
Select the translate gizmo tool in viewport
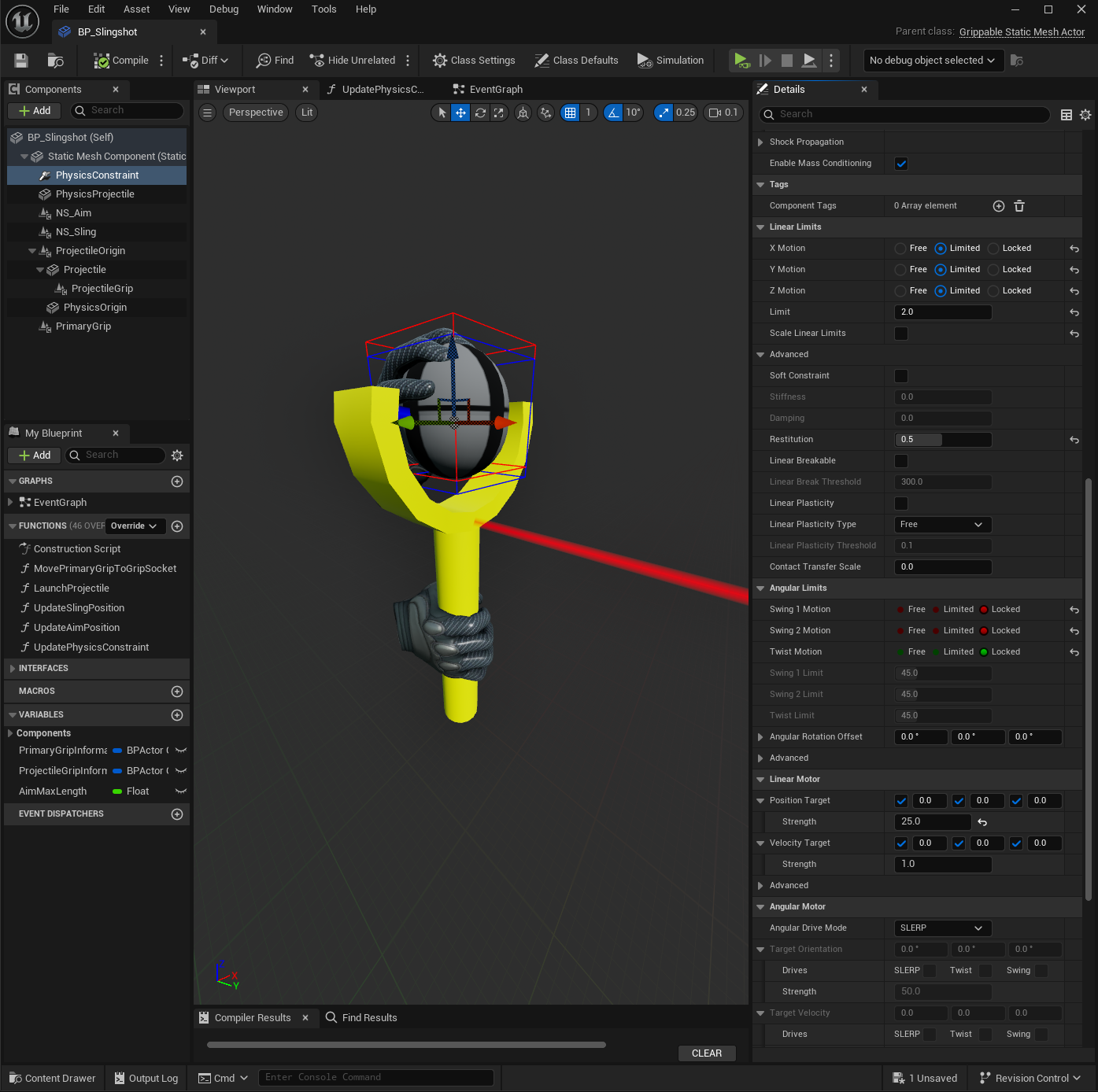[x=460, y=113]
